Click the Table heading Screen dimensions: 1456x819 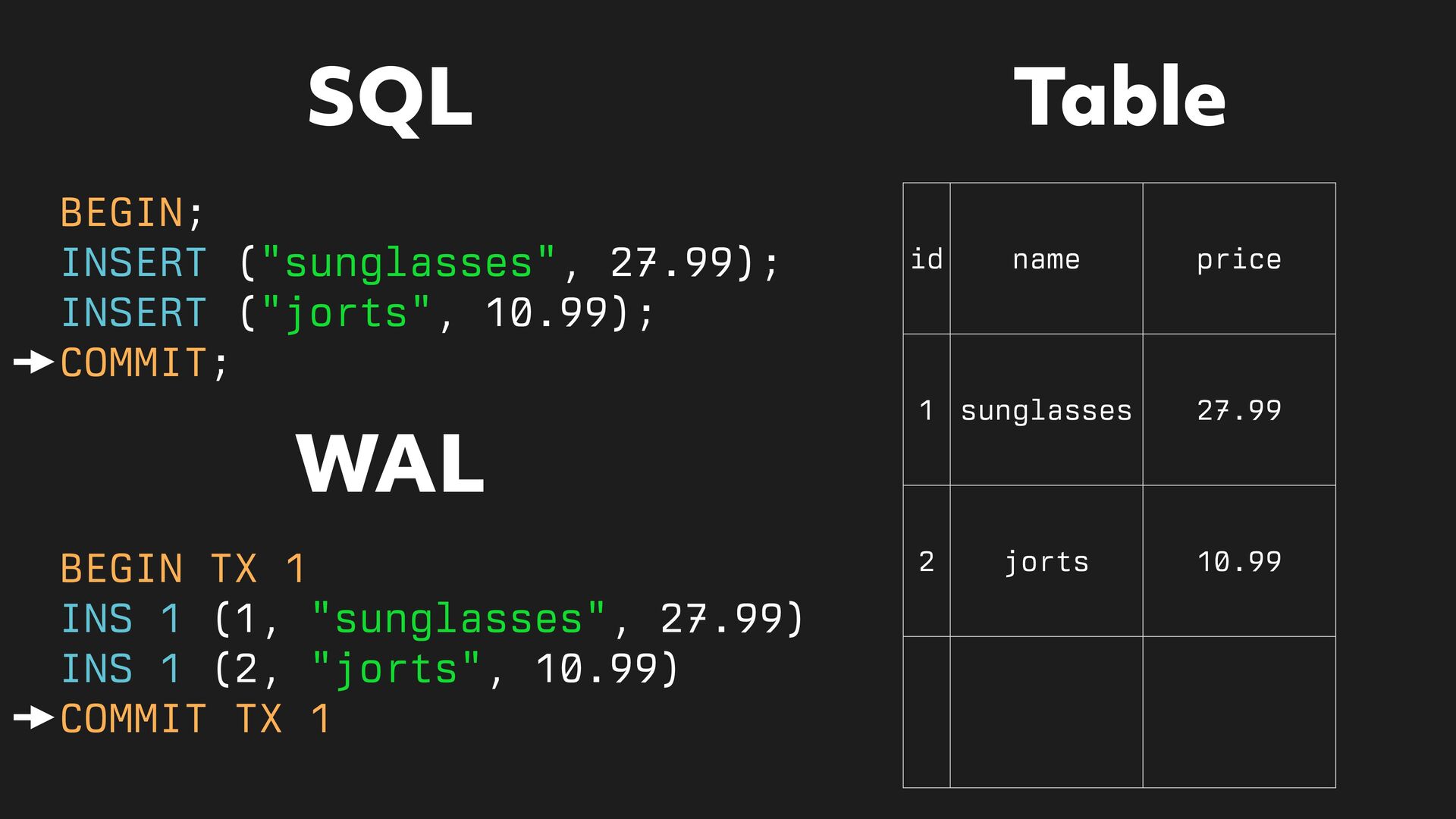tap(1119, 98)
